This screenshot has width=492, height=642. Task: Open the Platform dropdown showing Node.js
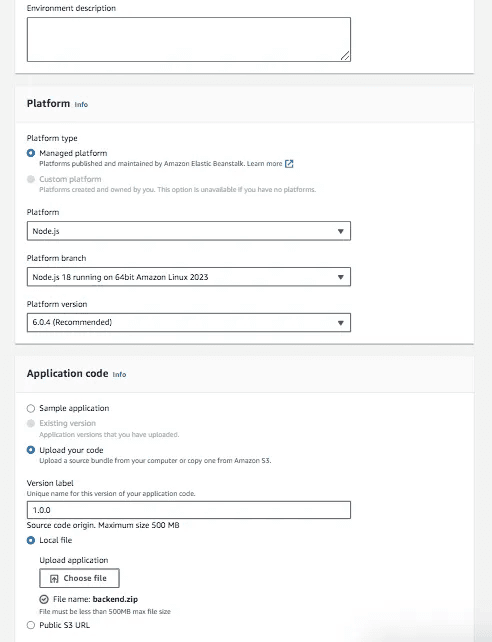click(189, 231)
